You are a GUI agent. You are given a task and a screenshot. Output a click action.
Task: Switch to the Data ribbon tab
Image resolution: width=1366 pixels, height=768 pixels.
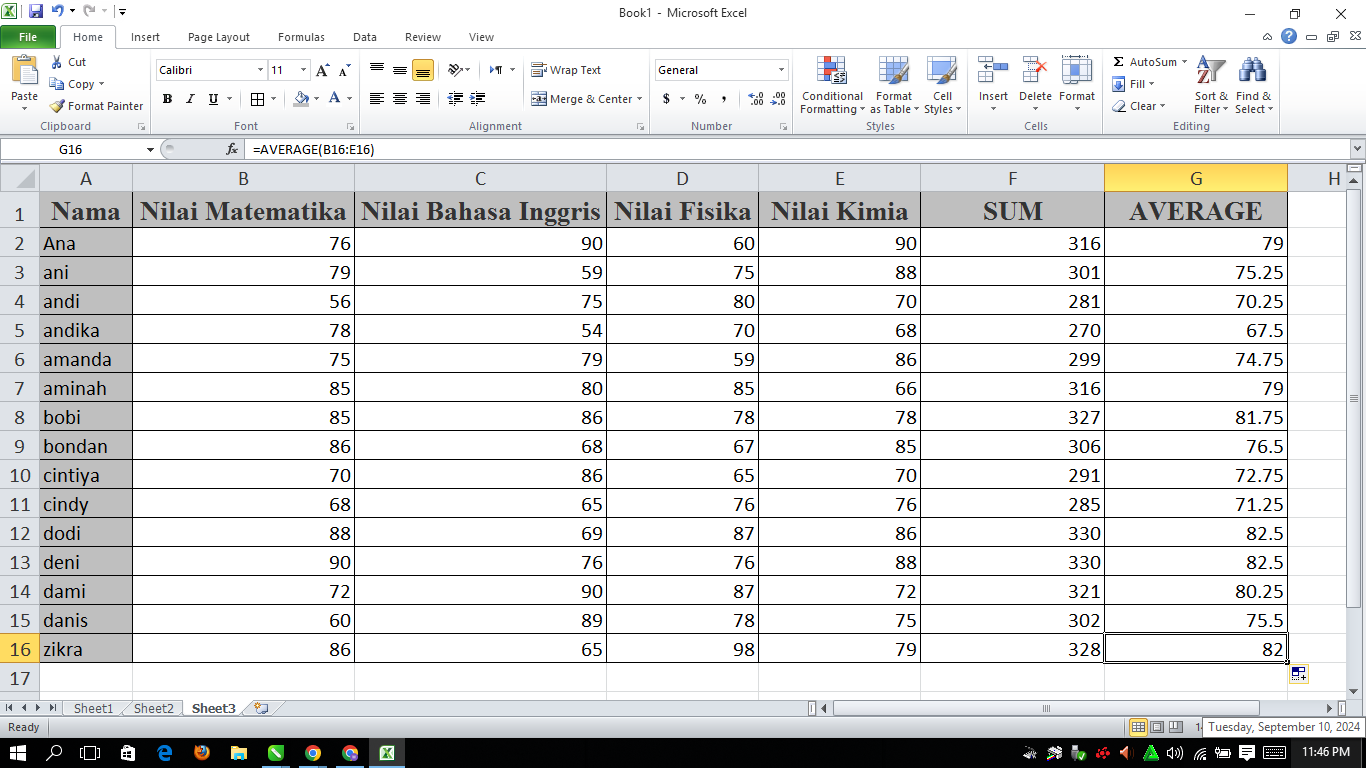pyautogui.click(x=365, y=37)
